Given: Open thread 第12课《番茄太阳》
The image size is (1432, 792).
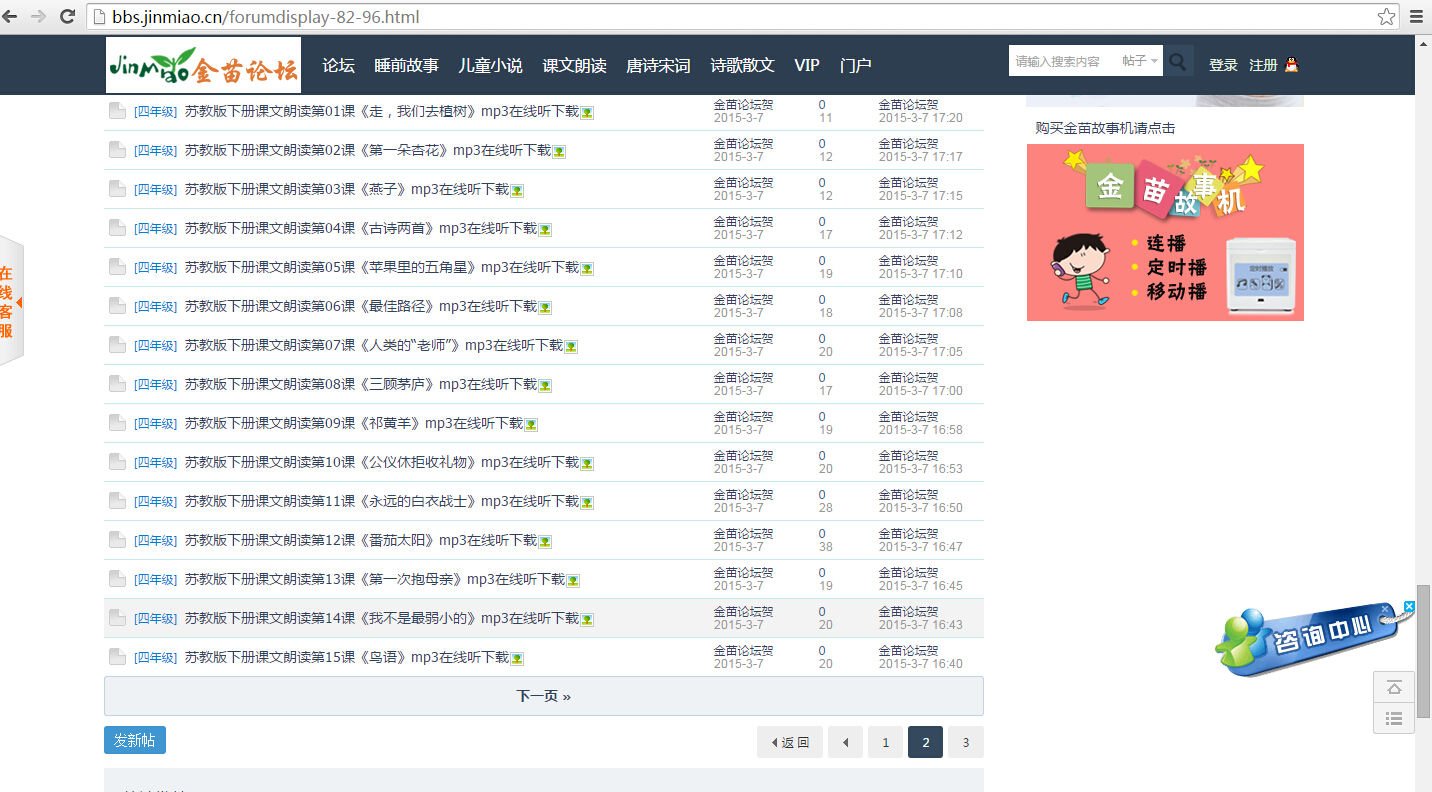Looking at the screenshot, I should (x=361, y=540).
